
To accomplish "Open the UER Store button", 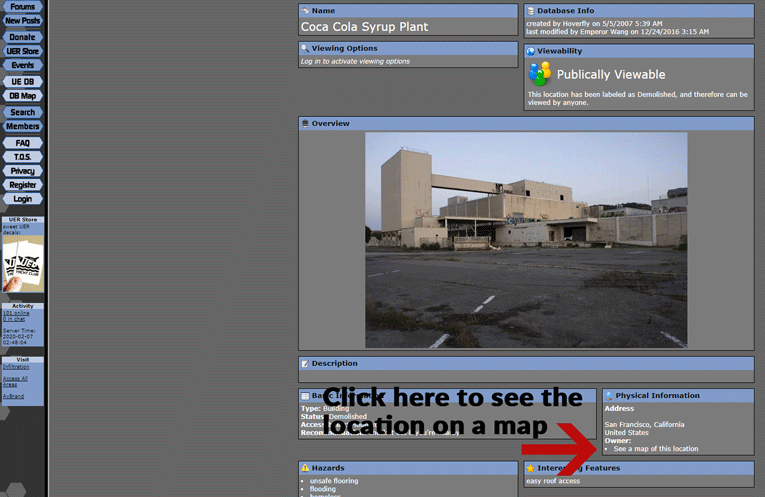I will [22, 51].
